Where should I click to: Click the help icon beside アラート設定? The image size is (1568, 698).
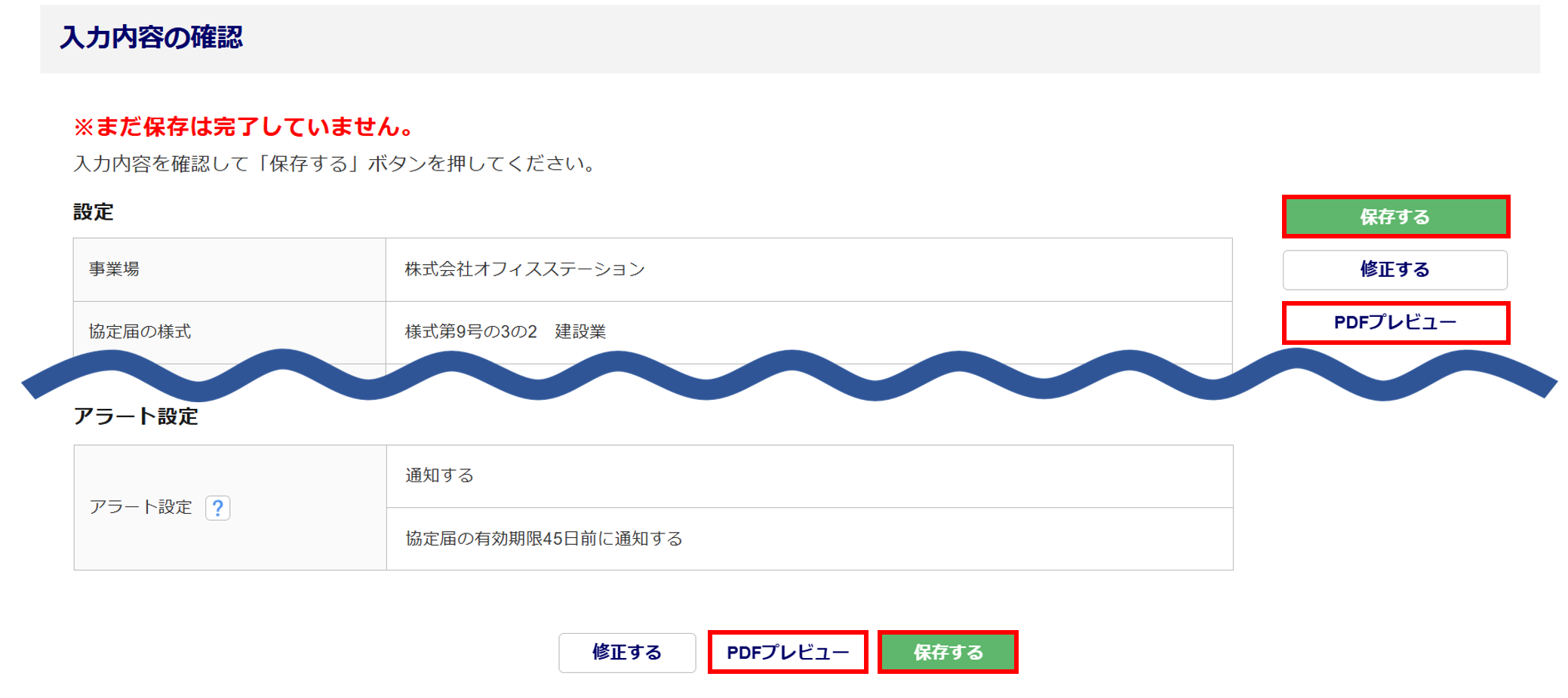pyautogui.click(x=217, y=508)
